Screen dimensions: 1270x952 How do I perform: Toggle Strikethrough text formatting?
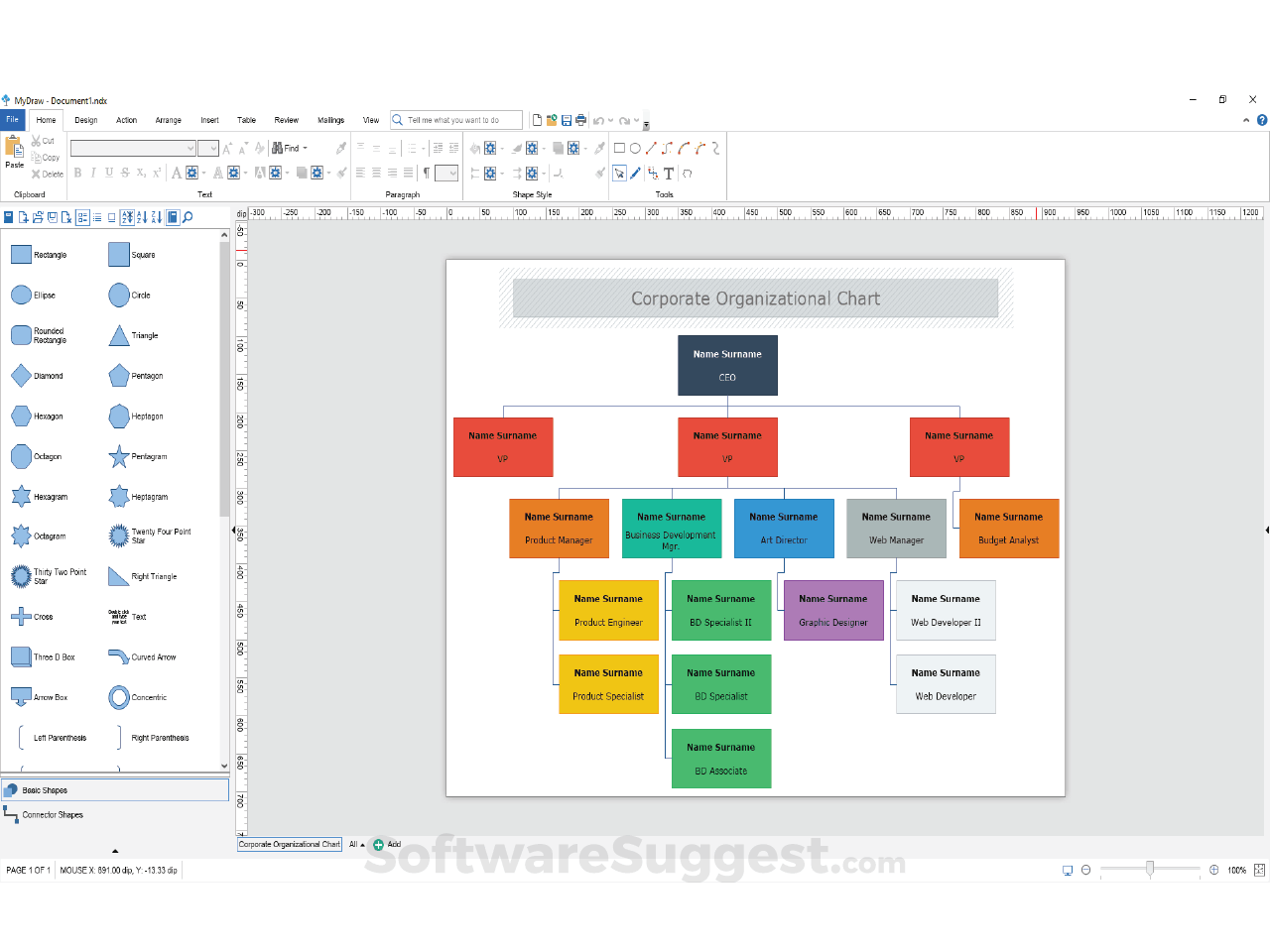[x=125, y=173]
